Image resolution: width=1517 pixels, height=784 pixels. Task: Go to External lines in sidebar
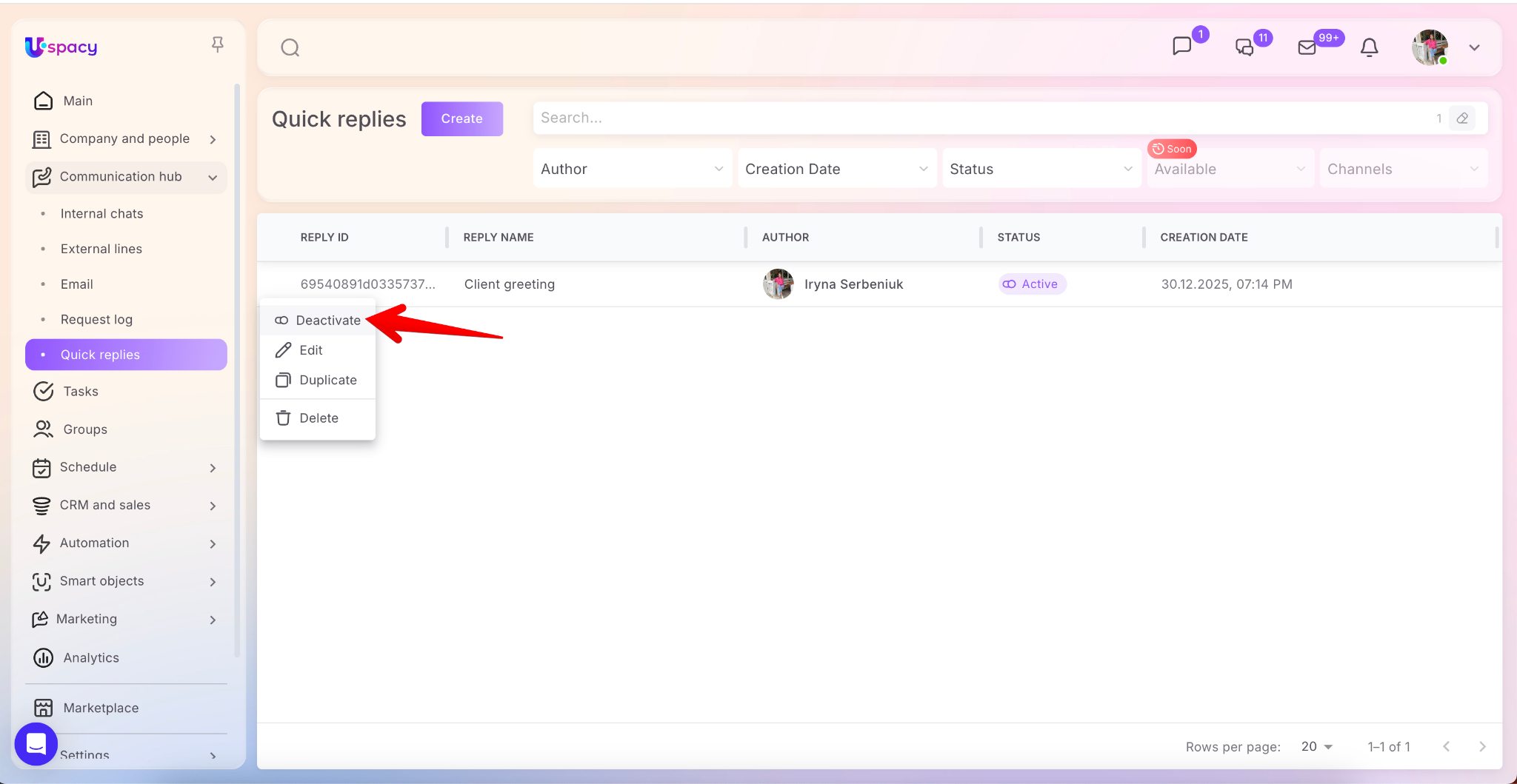pos(101,249)
